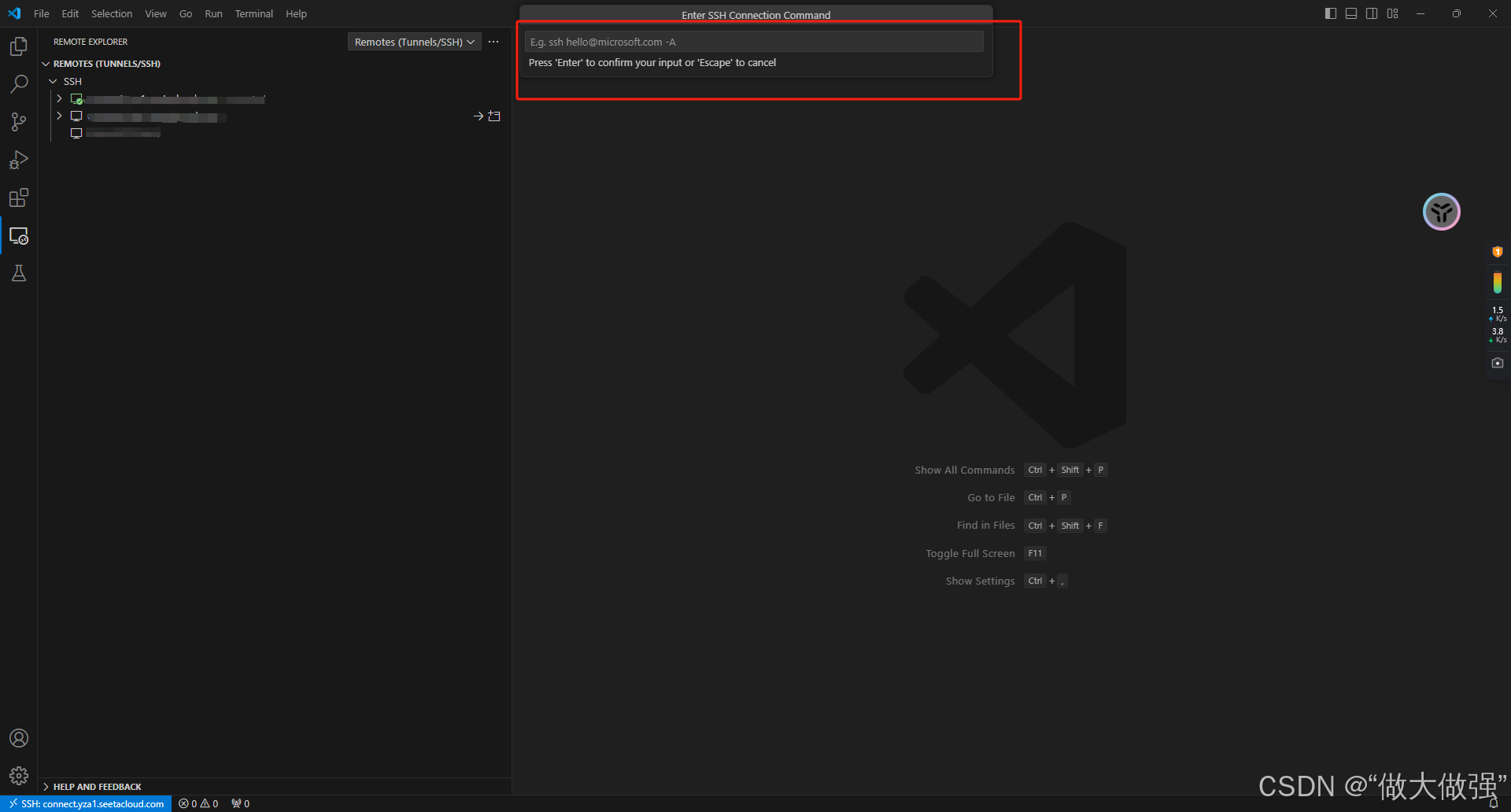Click the Show Settings shortcut hint
Viewport: 1511px width, 812px height.
point(1007,581)
